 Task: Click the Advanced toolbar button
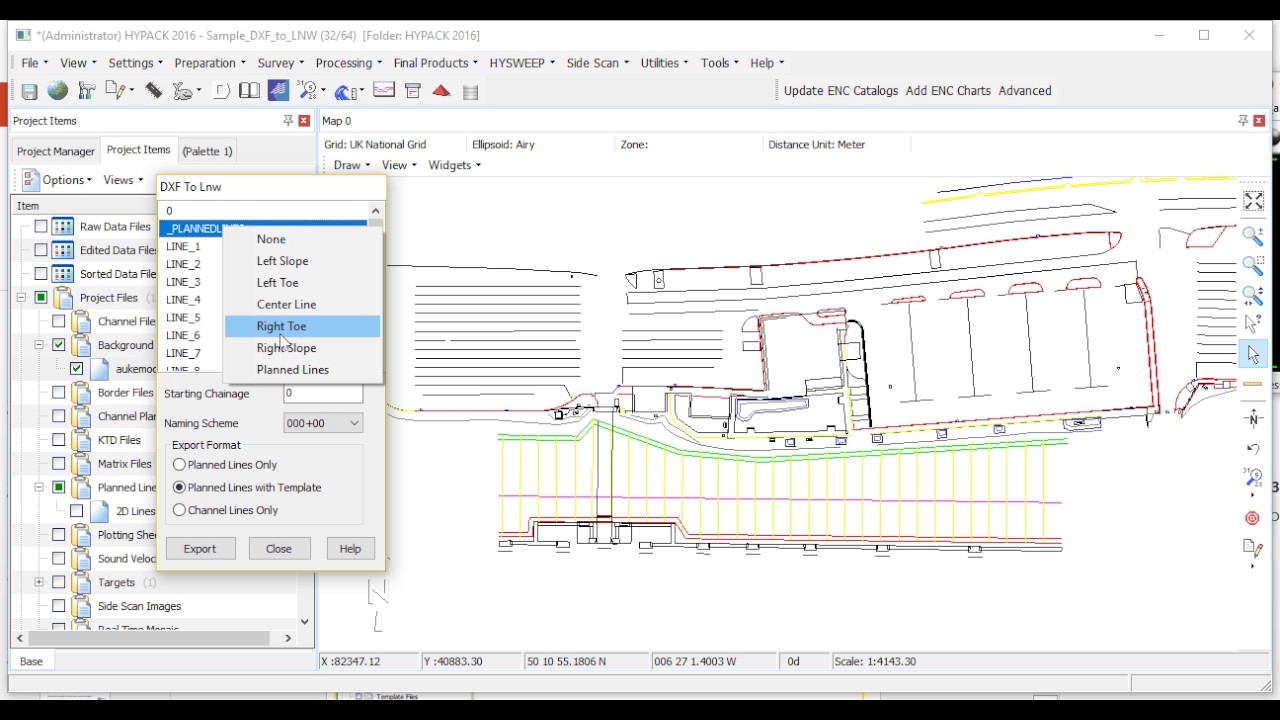coord(1025,91)
